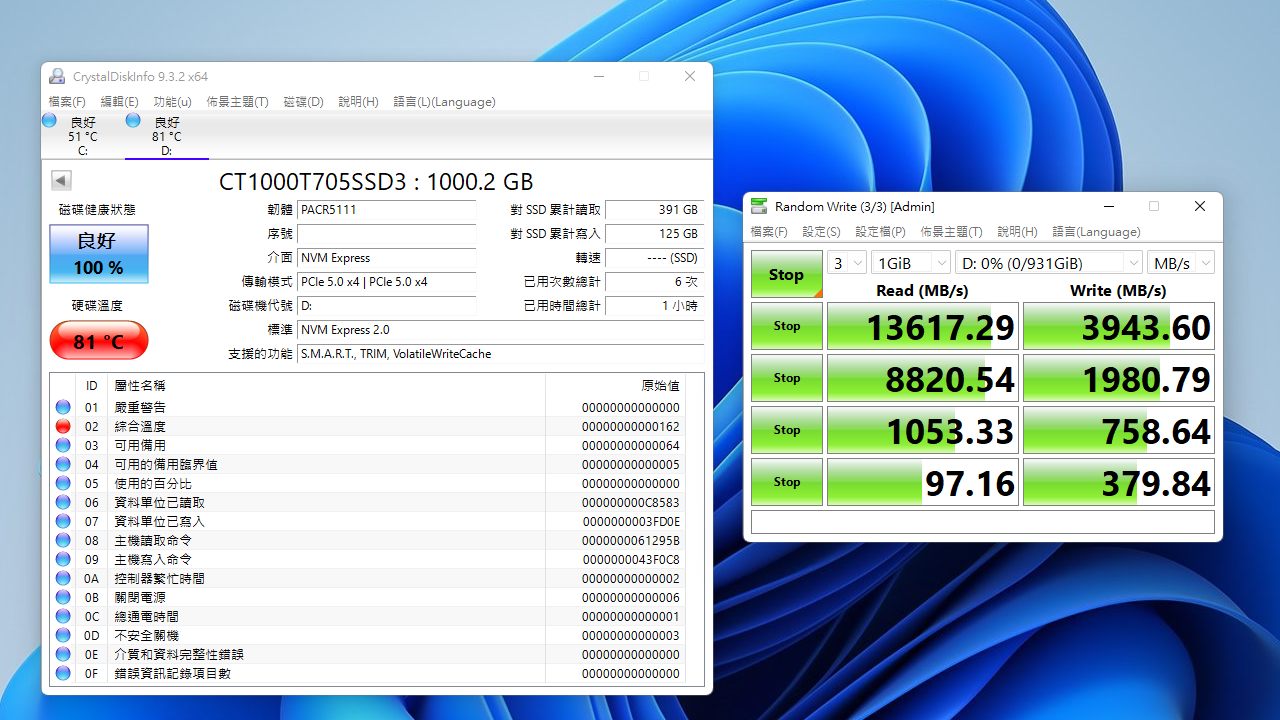Click the red 81 °C temperature button
The width and height of the screenshot is (1280, 720).
pyautogui.click(x=99, y=341)
